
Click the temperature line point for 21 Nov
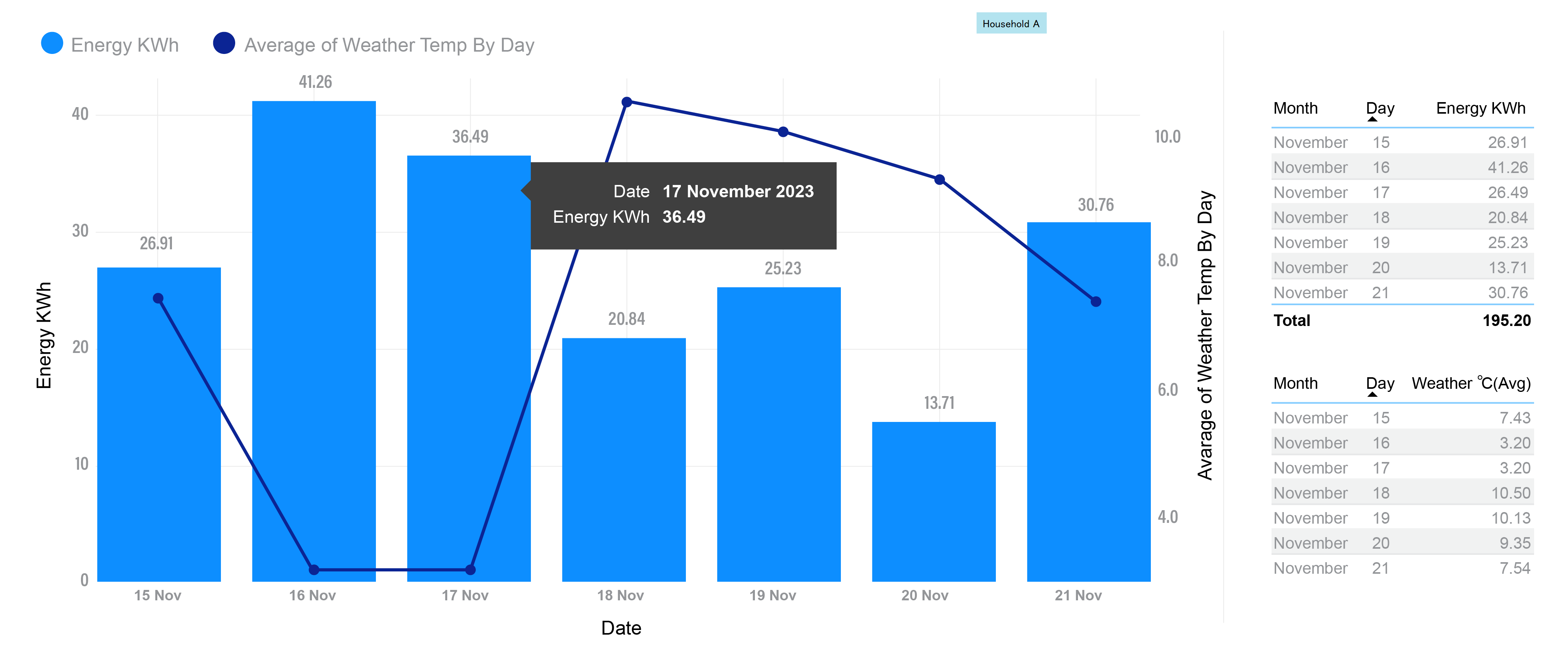click(1096, 302)
